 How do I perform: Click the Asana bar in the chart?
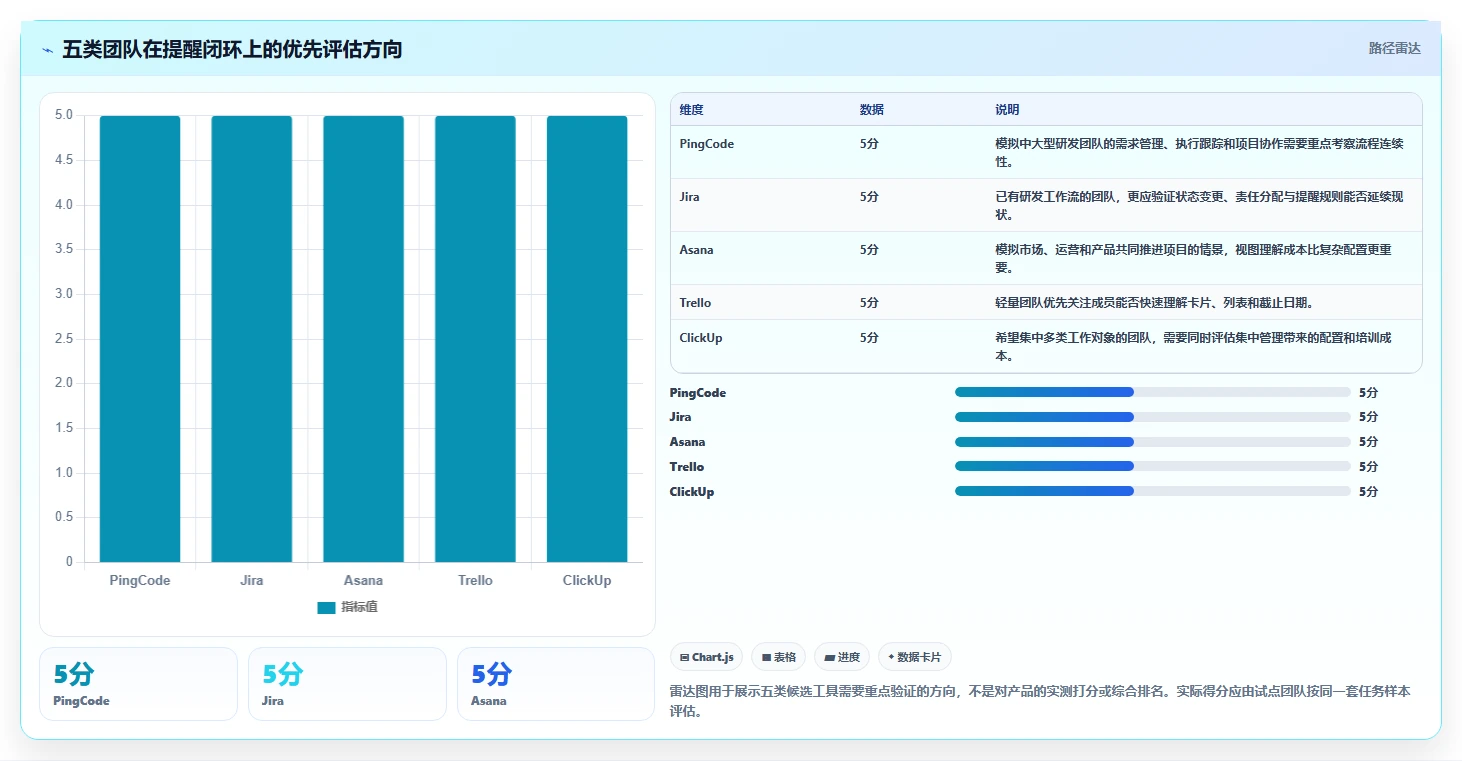[x=363, y=339]
